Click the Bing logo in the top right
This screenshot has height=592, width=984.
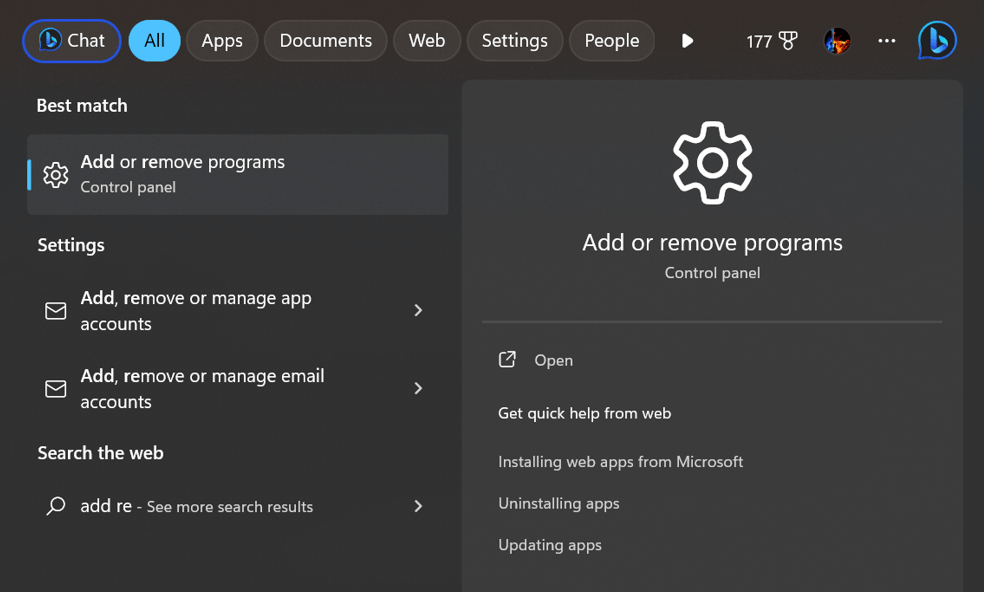click(x=937, y=41)
